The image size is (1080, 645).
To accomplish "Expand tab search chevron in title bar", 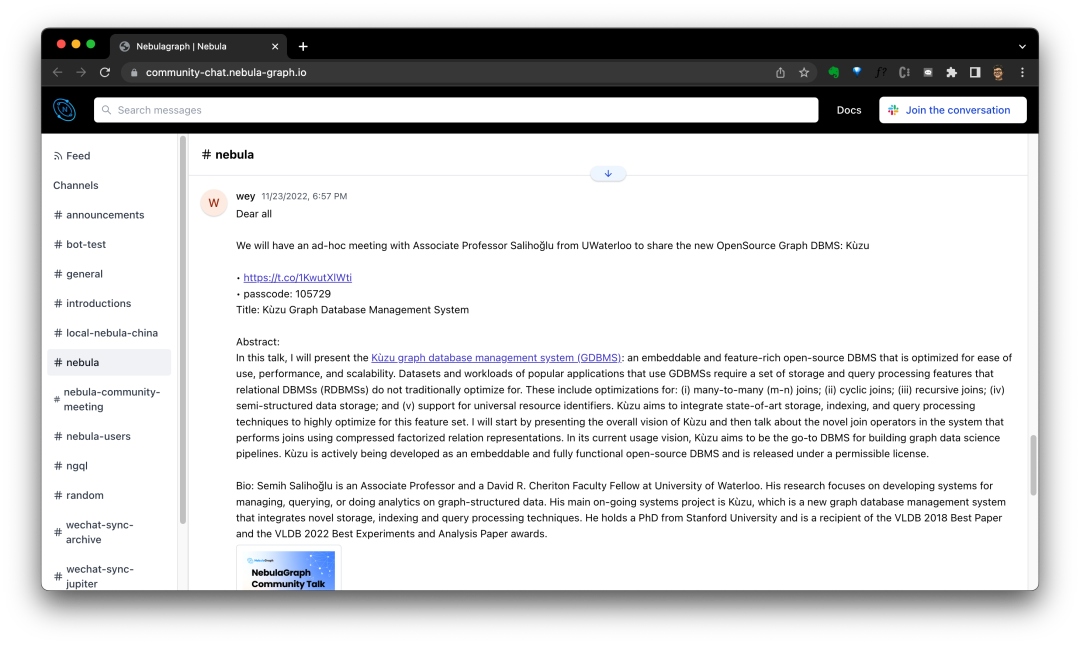I will pos(1022,47).
